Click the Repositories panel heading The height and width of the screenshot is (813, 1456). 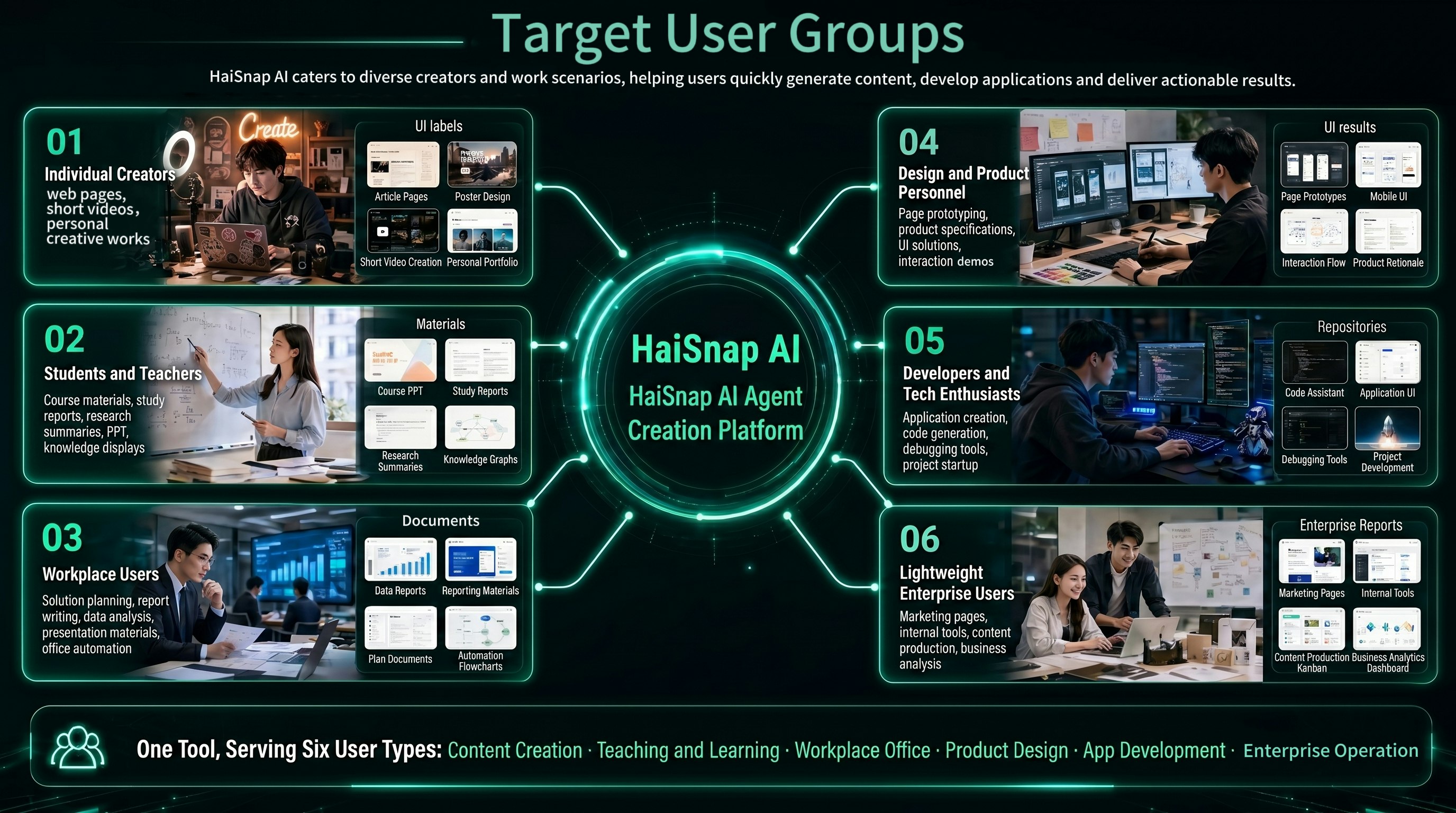[1351, 327]
